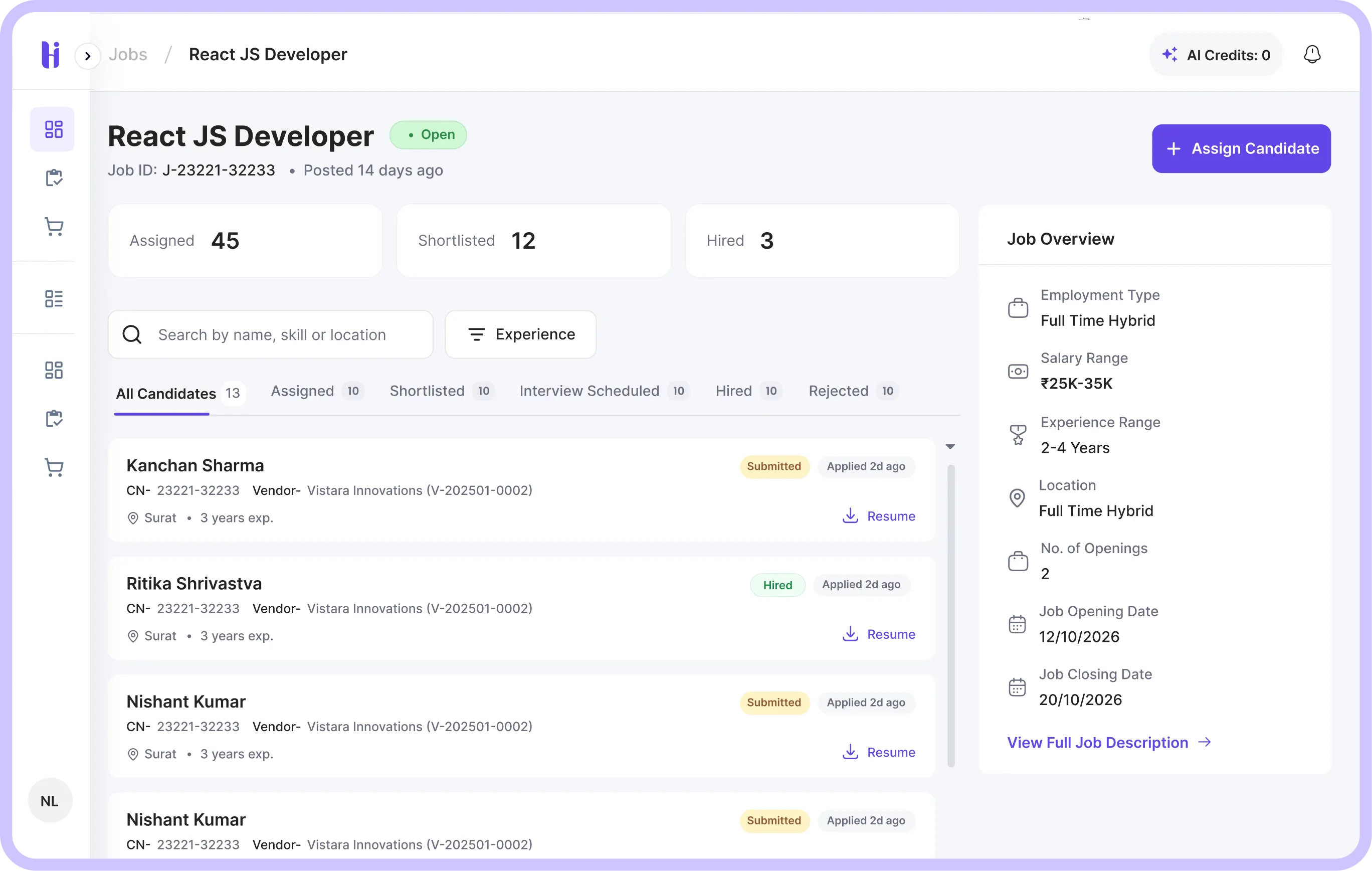Click the AI Credits: 0 pill
This screenshot has width=1372, height=871.
(1216, 55)
